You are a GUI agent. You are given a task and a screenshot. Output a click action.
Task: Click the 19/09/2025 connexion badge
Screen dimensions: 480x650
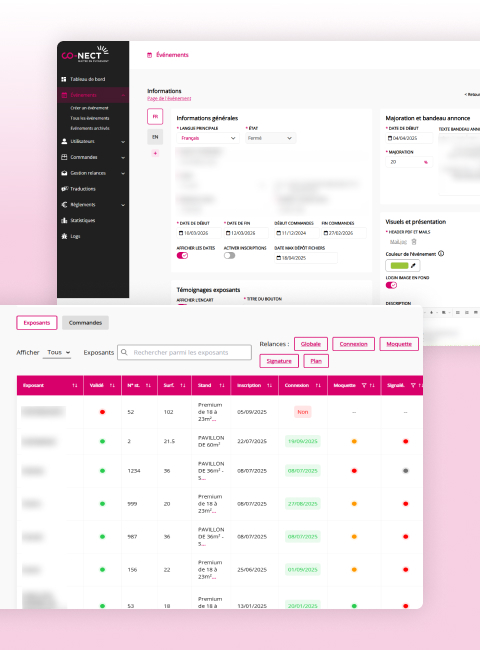(303, 441)
